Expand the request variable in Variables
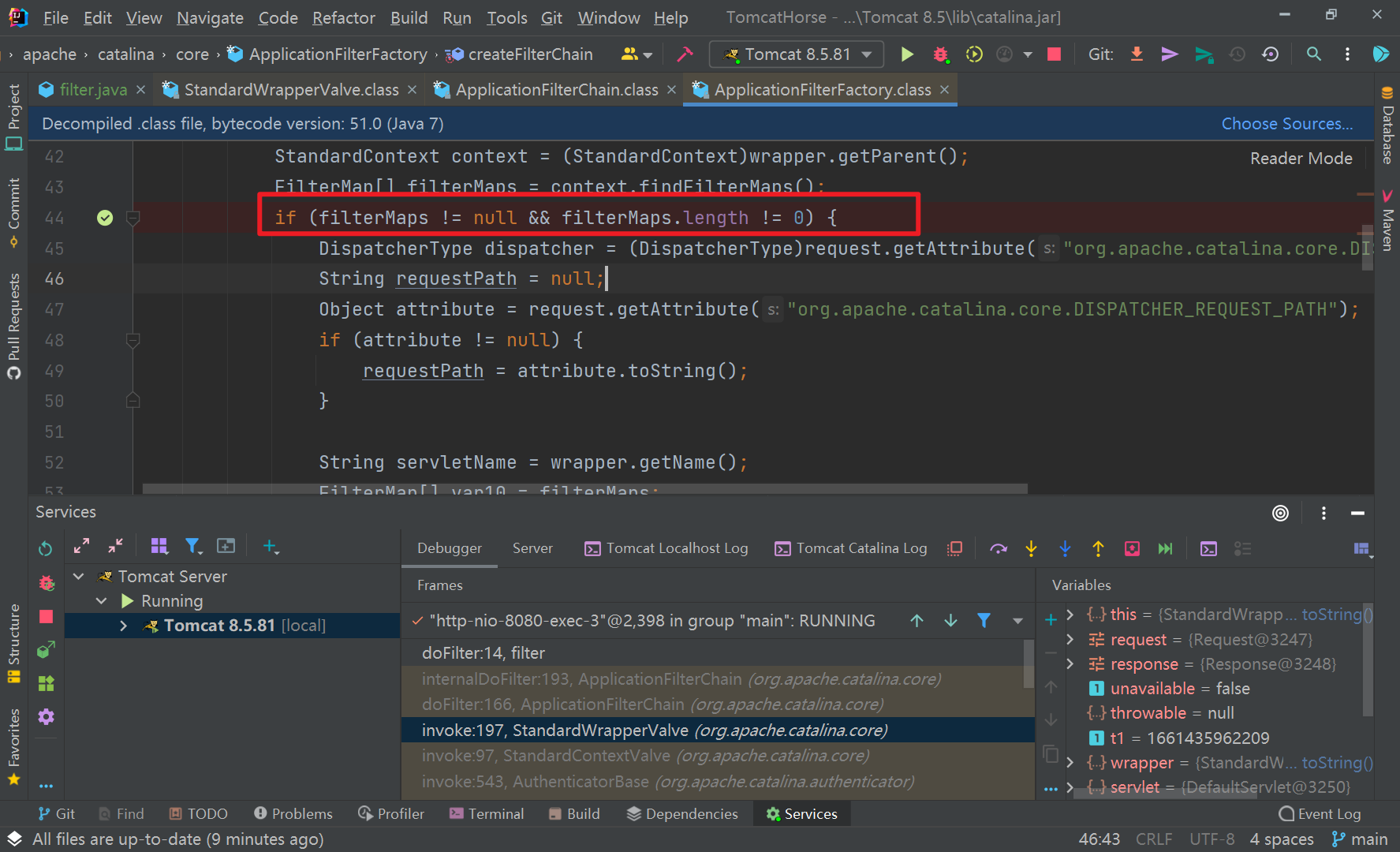 1070,639
